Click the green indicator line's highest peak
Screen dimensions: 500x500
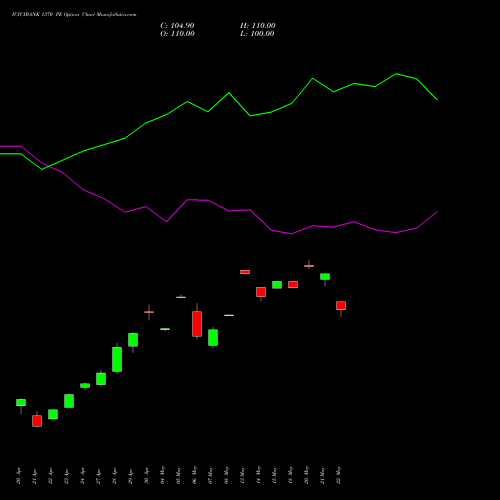(396, 74)
